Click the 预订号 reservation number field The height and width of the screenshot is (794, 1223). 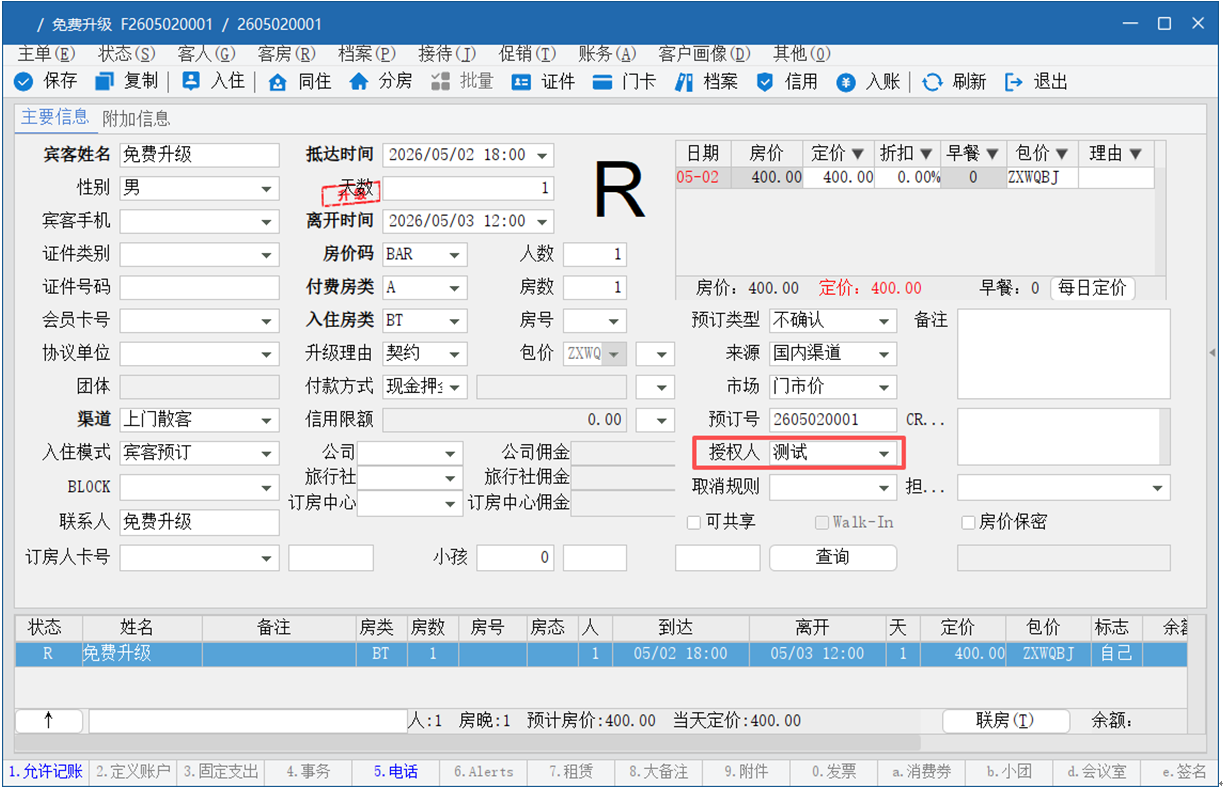[x=832, y=419]
